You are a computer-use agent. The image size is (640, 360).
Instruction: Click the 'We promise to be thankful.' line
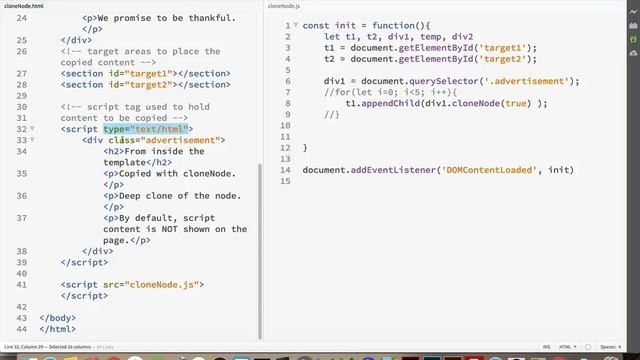159,18
